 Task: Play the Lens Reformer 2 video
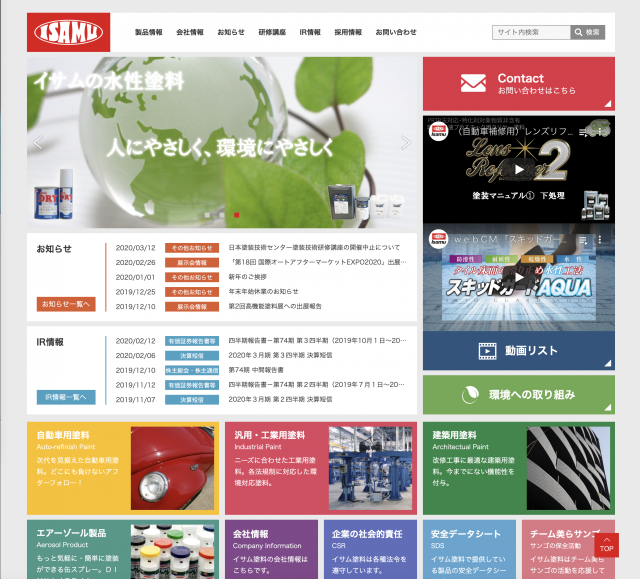click(519, 169)
